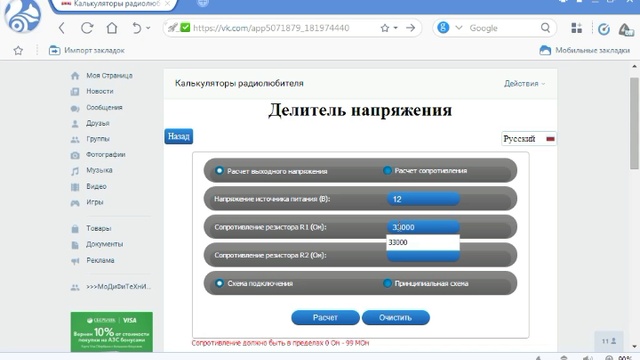Click the supply voltage field showing 12
Viewport: 640px width, 360px height.
pos(423,199)
